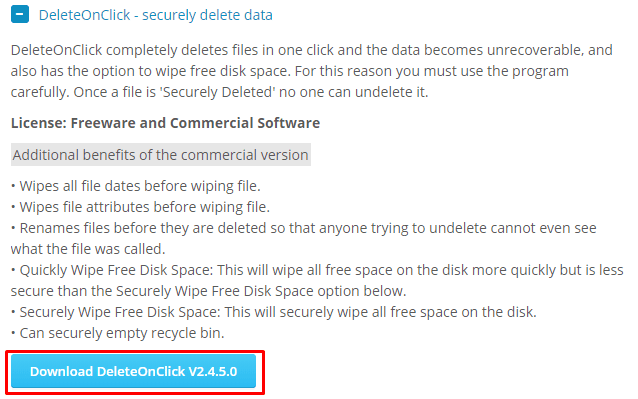Click the first description line starting 'DeleteOnClick completely deletes'
The image size is (638, 399).
(312, 50)
